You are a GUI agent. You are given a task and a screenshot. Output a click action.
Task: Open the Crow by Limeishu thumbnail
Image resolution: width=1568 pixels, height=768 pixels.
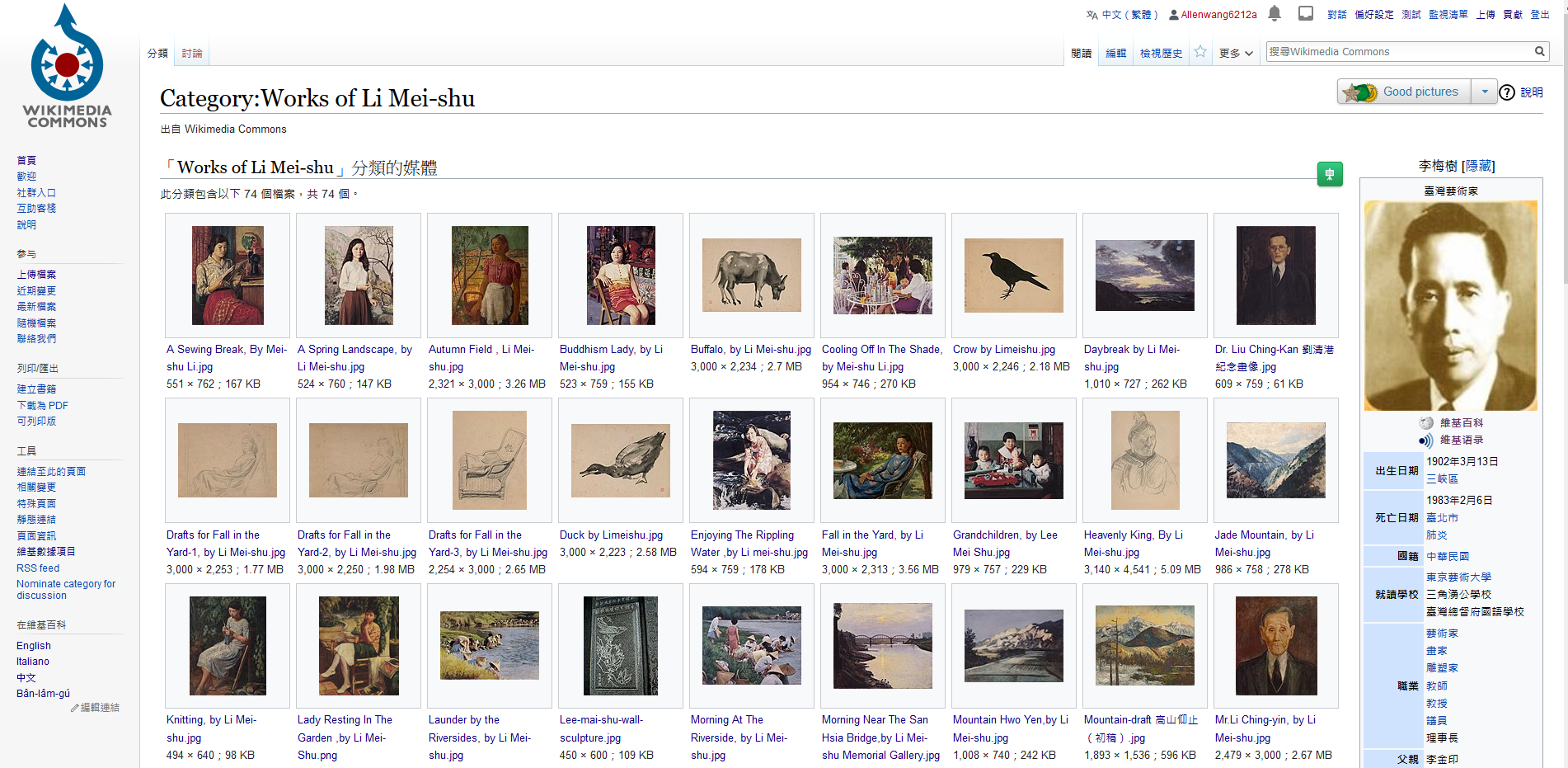pyautogui.click(x=1014, y=276)
